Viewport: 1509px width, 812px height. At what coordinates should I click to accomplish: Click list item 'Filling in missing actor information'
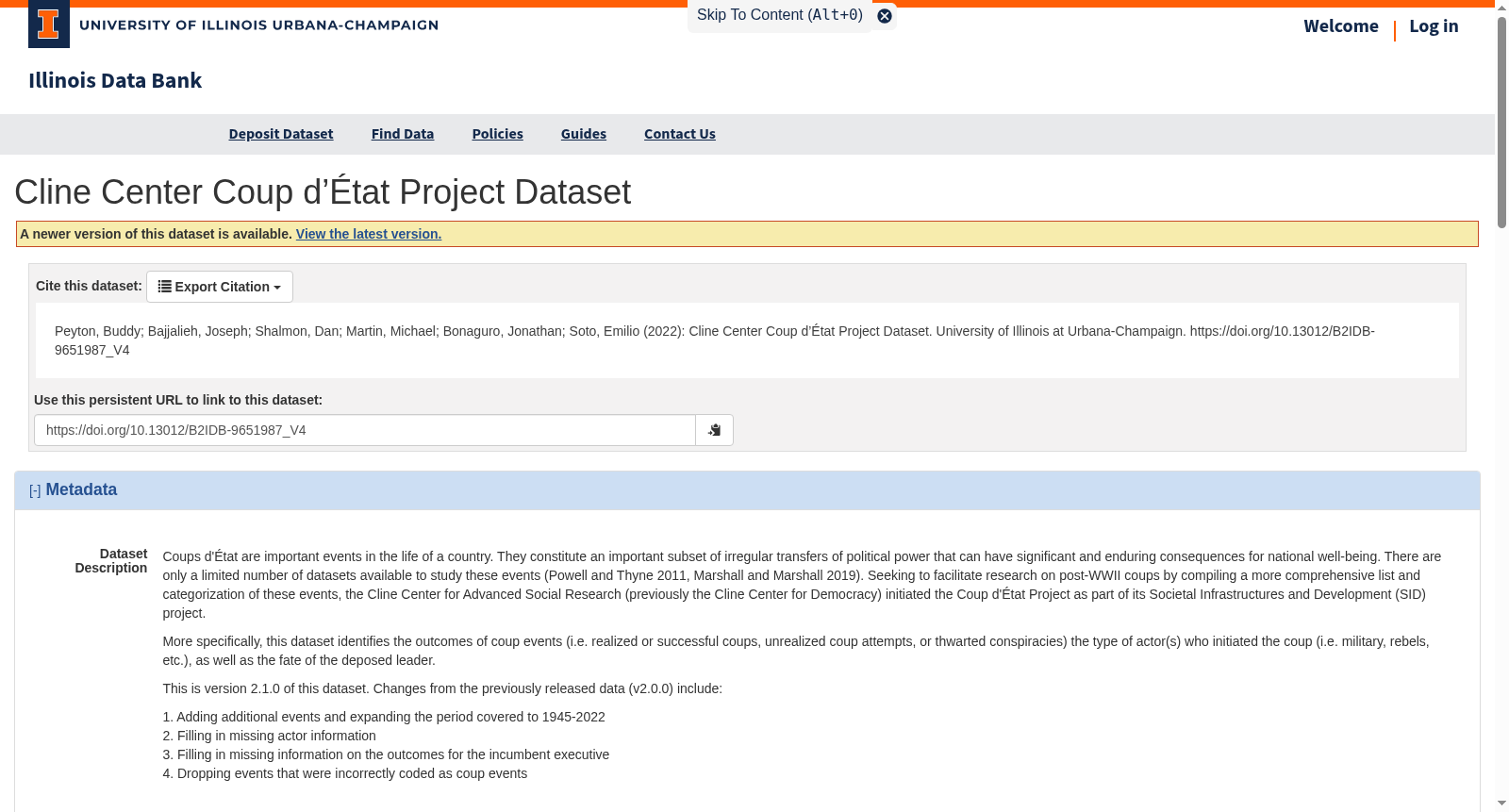click(269, 736)
